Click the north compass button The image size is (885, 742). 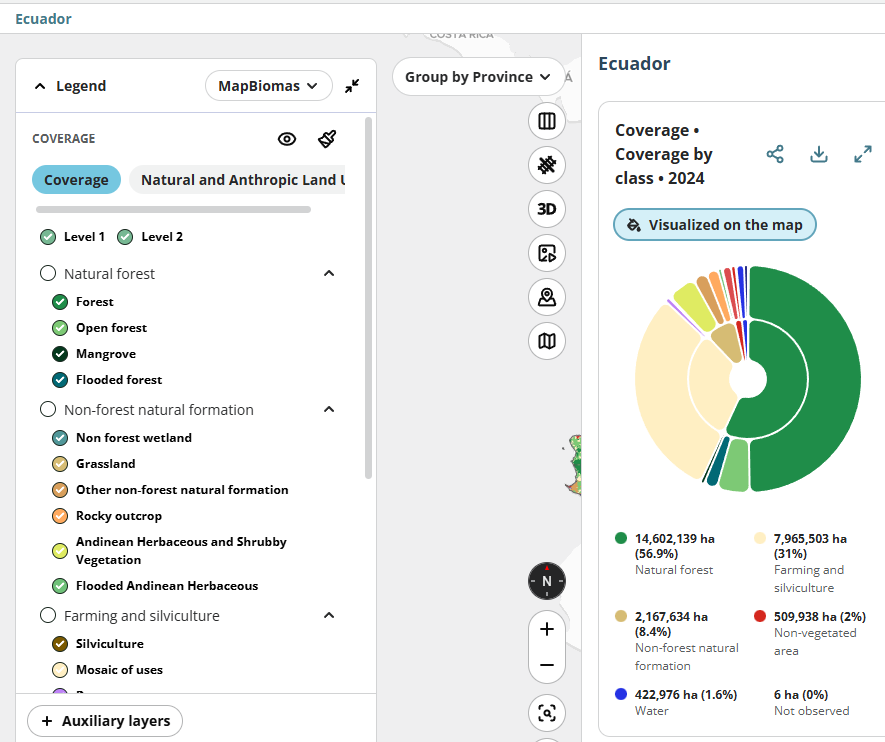coord(546,581)
